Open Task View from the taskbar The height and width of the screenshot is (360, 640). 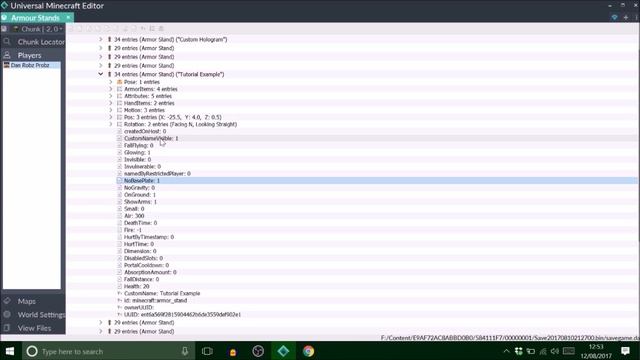click(207, 351)
